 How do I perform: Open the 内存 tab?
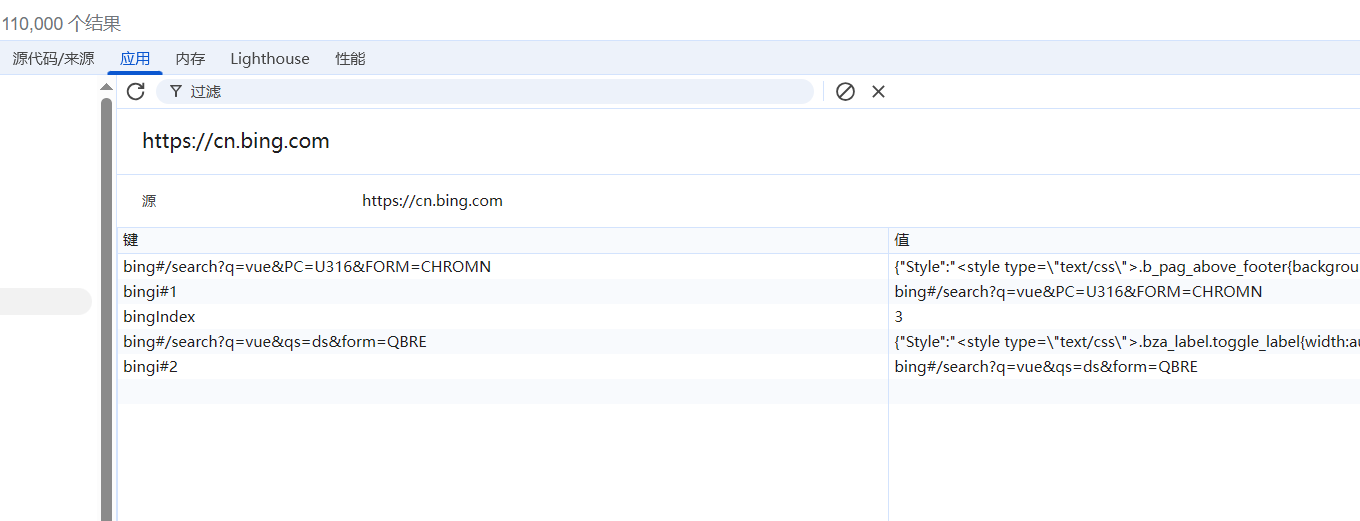[190, 59]
